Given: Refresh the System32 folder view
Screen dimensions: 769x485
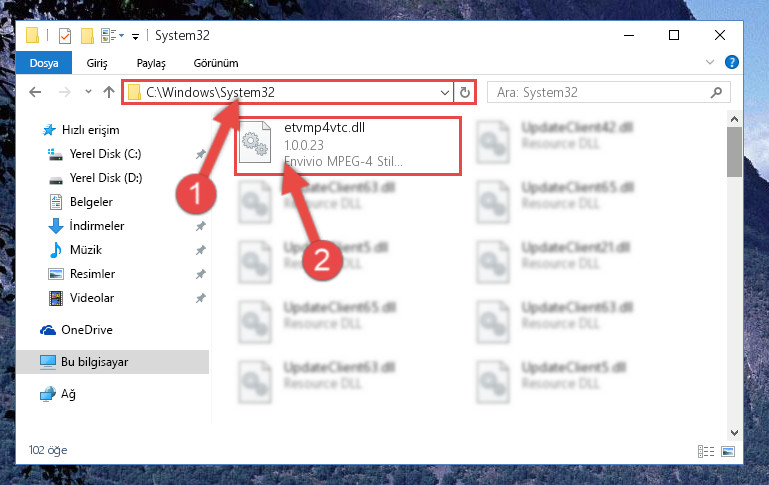Looking at the screenshot, I should tap(464, 92).
